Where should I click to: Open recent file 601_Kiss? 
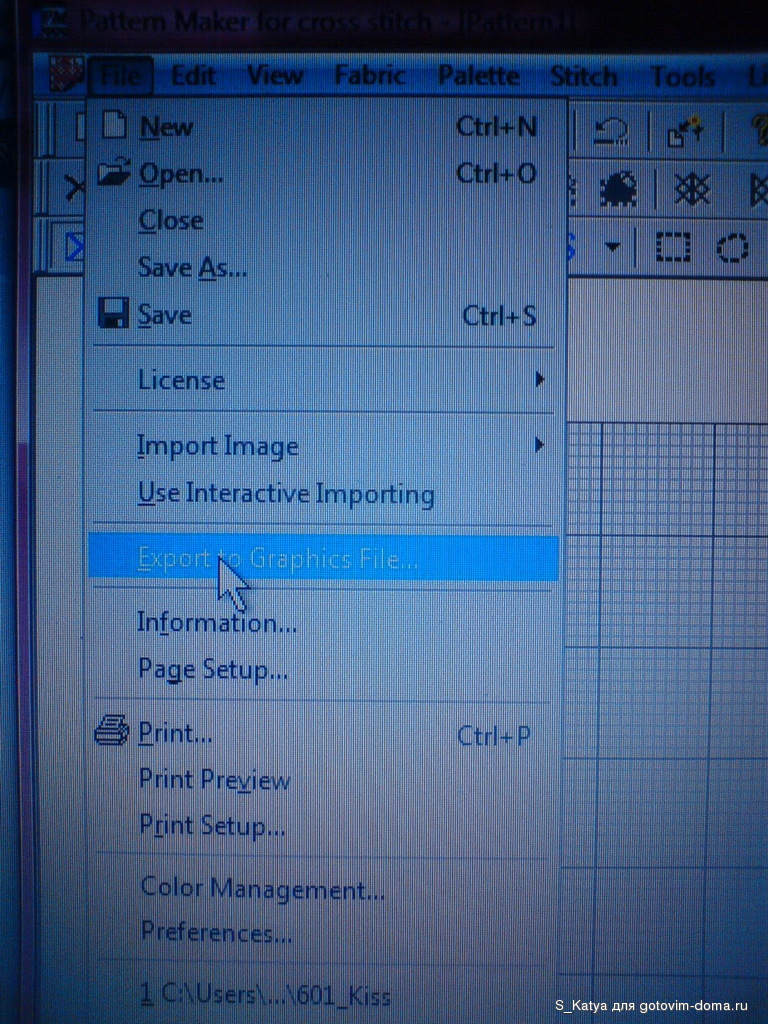(324, 995)
